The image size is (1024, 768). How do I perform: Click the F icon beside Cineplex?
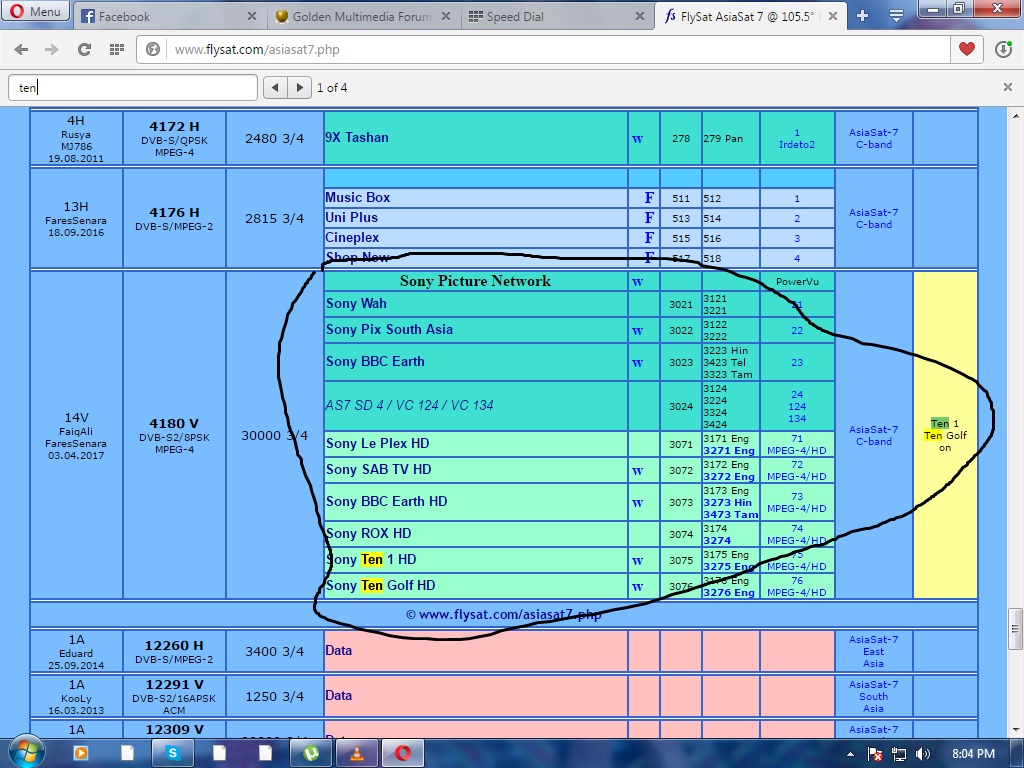coord(649,238)
